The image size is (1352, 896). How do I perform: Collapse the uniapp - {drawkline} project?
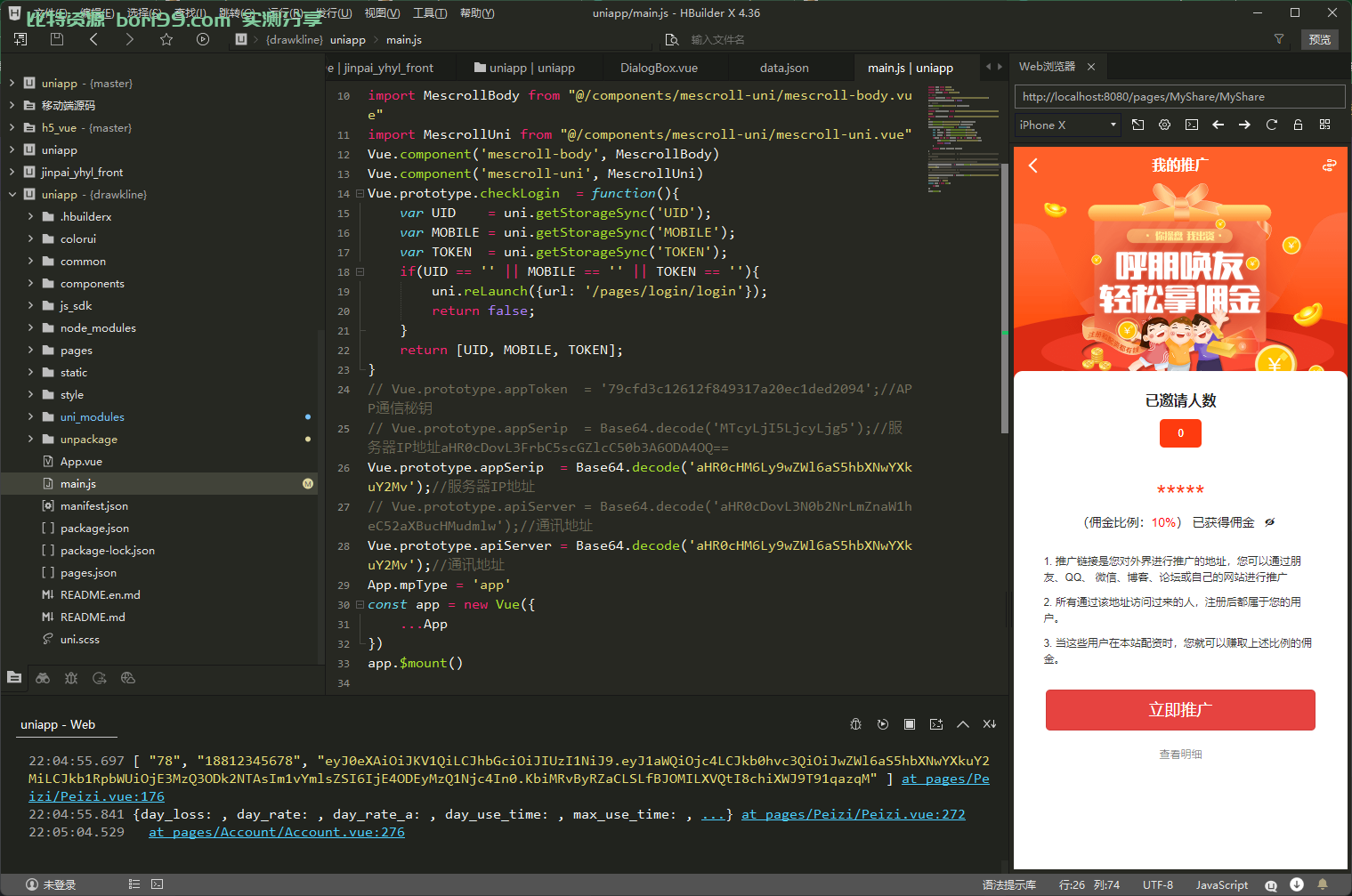(12, 194)
